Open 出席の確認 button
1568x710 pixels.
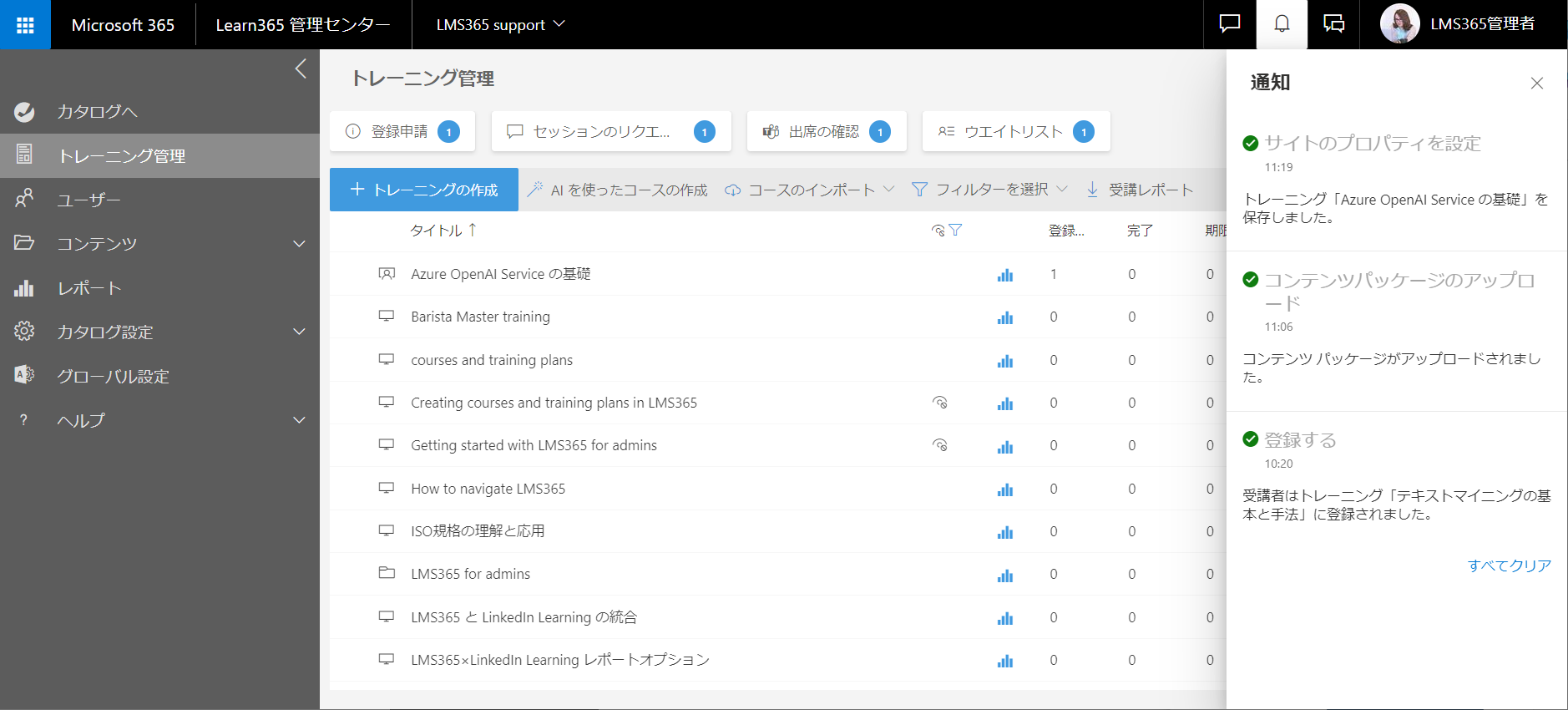(x=827, y=131)
